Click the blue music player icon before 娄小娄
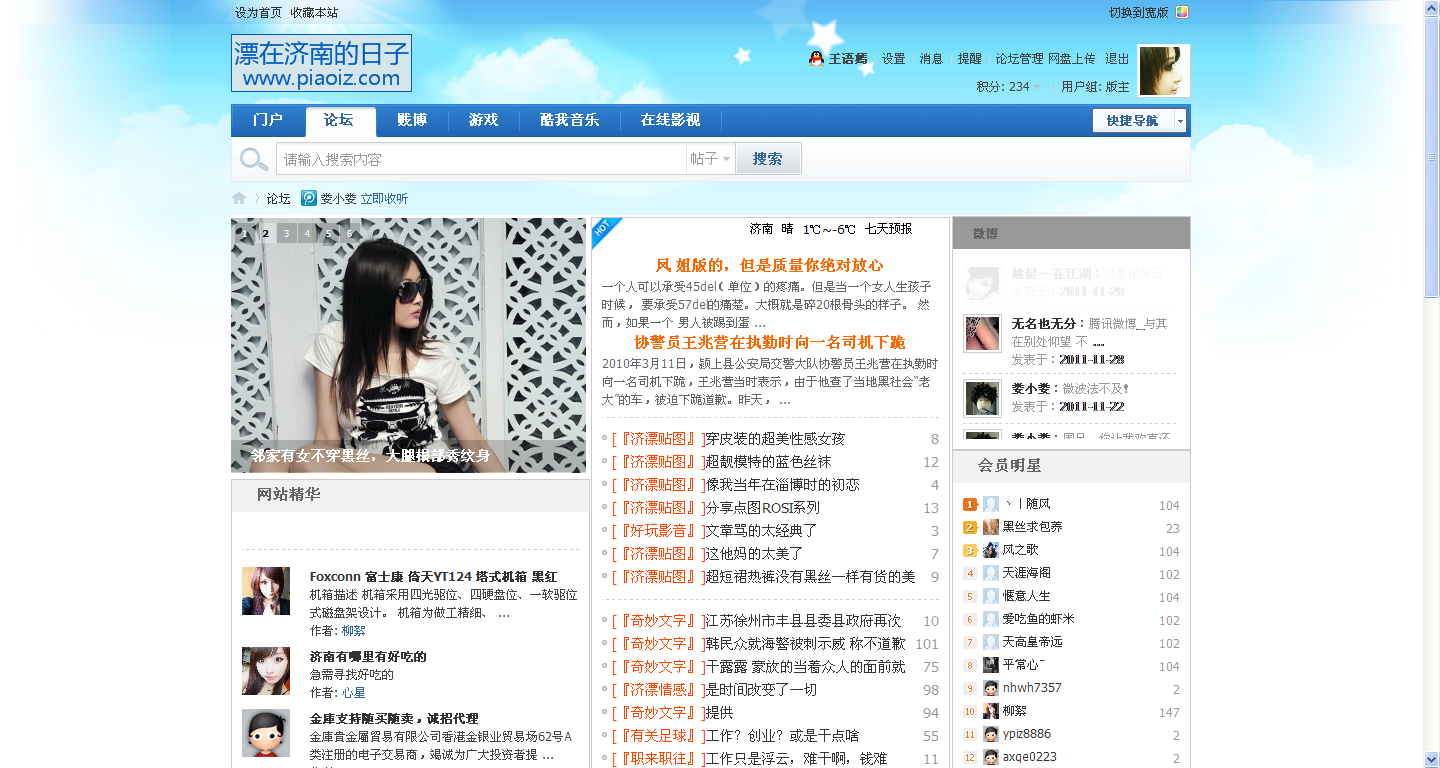Image resolution: width=1440 pixels, height=768 pixels. [309, 198]
